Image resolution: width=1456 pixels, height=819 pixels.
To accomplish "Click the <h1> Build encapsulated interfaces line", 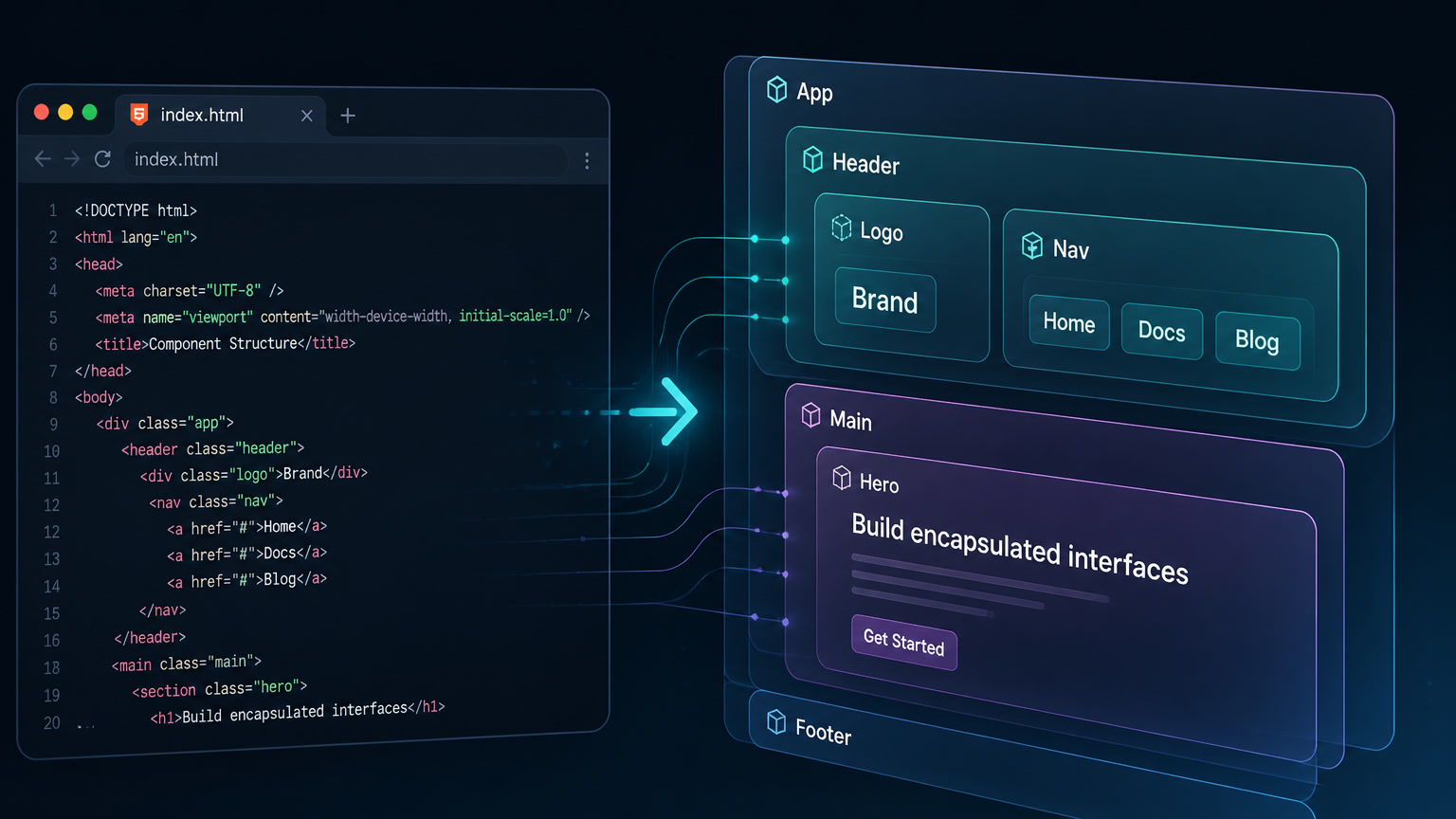I will 298,712.
